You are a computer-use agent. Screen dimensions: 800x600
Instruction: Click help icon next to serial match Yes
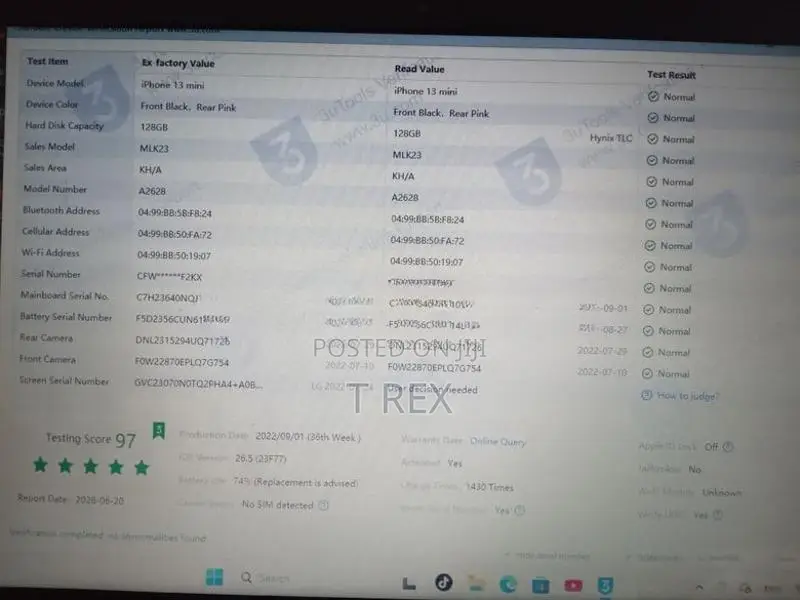pyautogui.click(x=519, y=510)
